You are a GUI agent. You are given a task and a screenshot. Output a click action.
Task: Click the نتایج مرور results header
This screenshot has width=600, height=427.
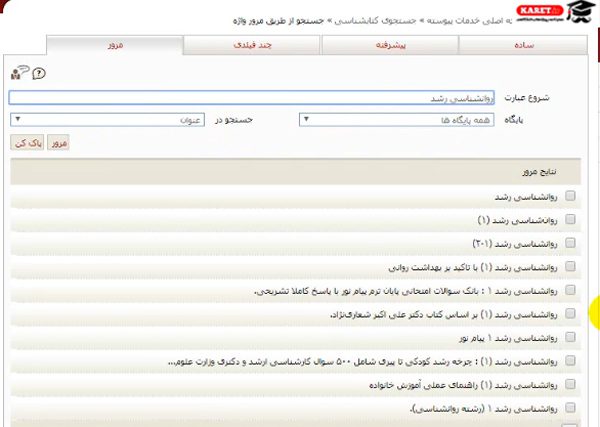click(x=295, y=172)
